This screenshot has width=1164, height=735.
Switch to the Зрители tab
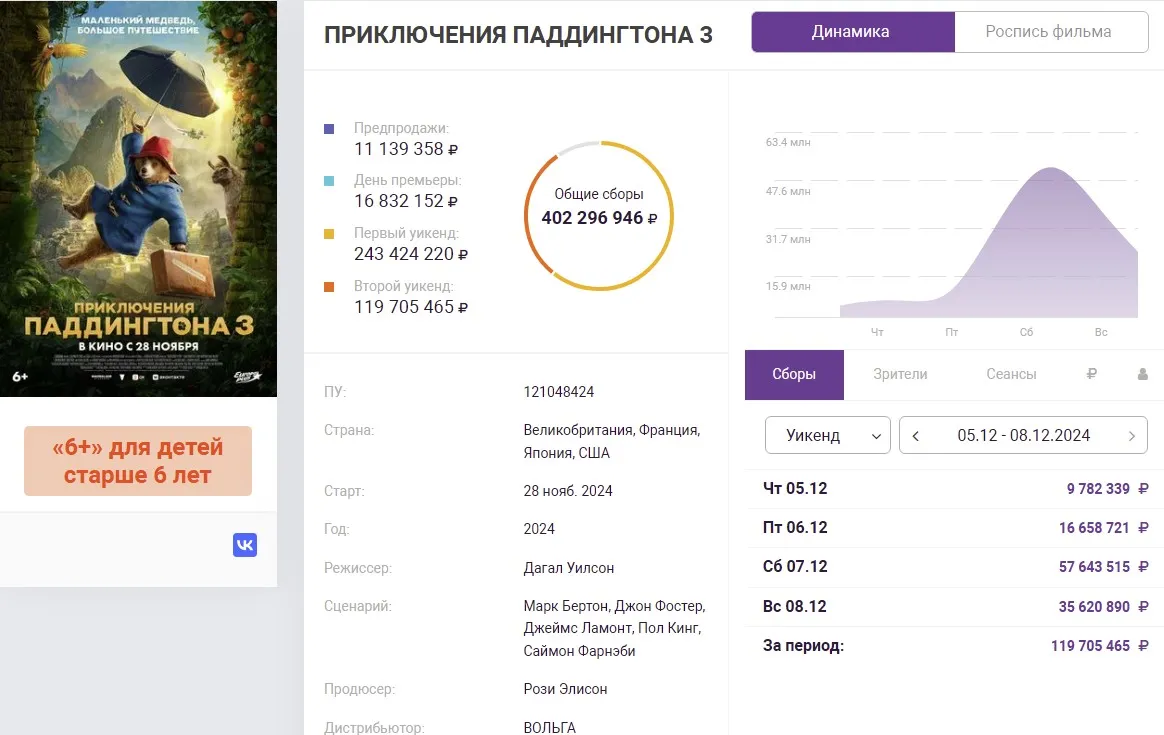[900, 374]
